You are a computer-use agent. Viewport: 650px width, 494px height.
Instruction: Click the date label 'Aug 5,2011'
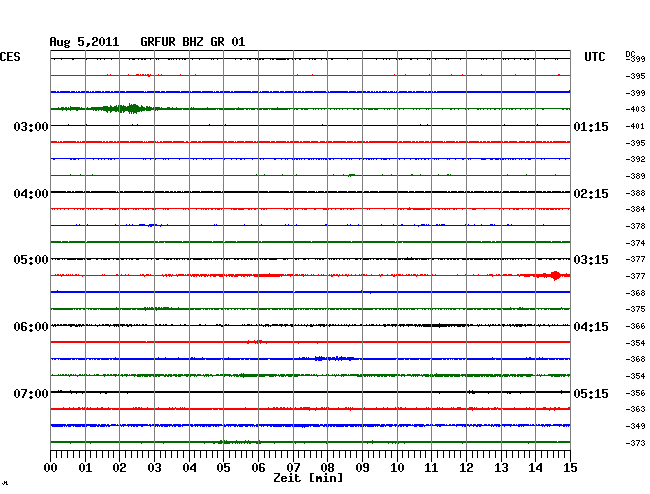84,42
